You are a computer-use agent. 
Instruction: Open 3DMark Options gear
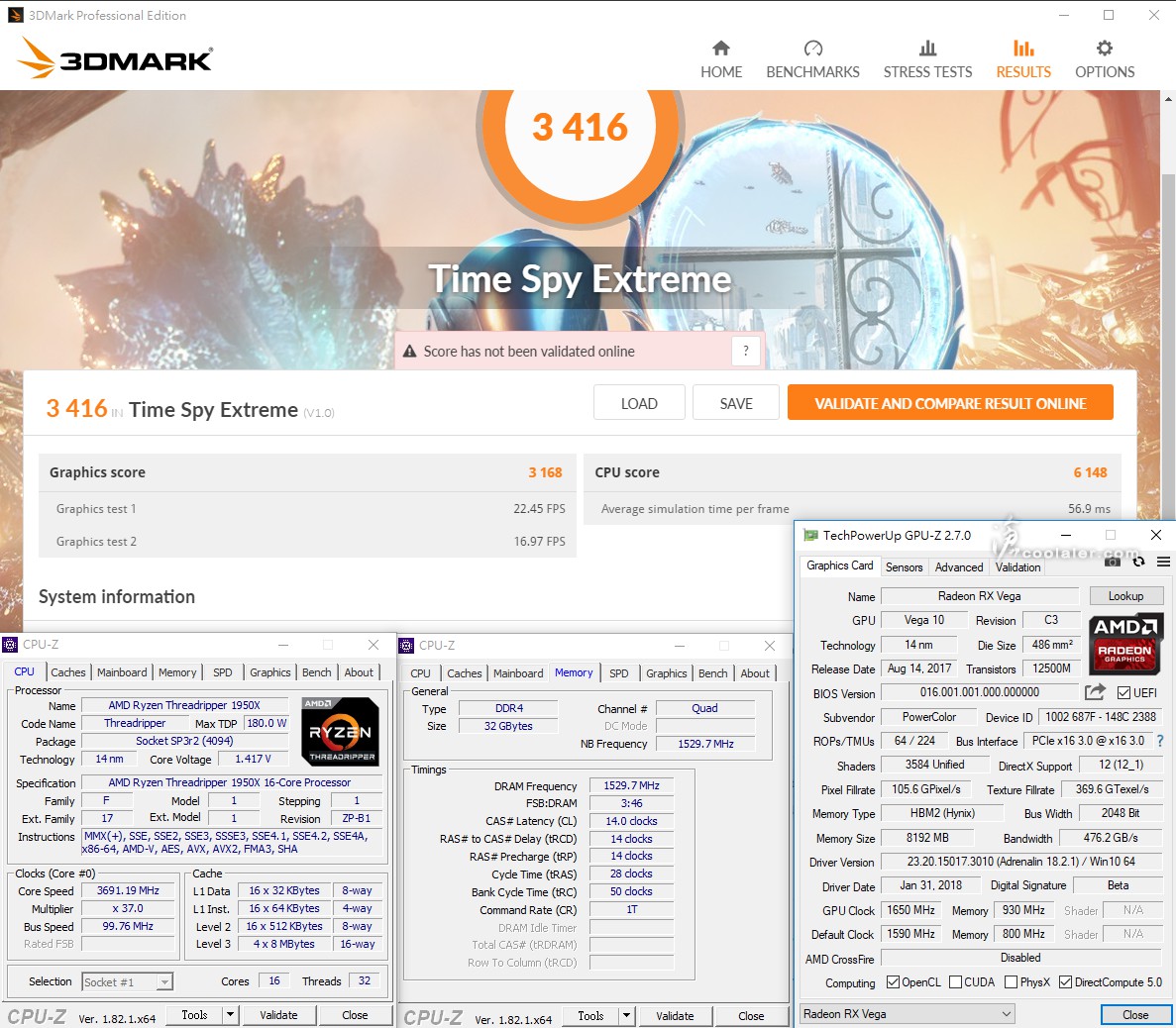1105,59
